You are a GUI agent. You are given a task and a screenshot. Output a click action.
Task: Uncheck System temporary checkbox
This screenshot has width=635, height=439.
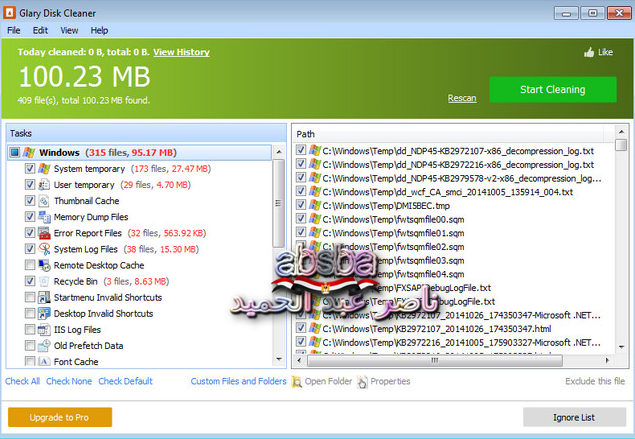30,168
